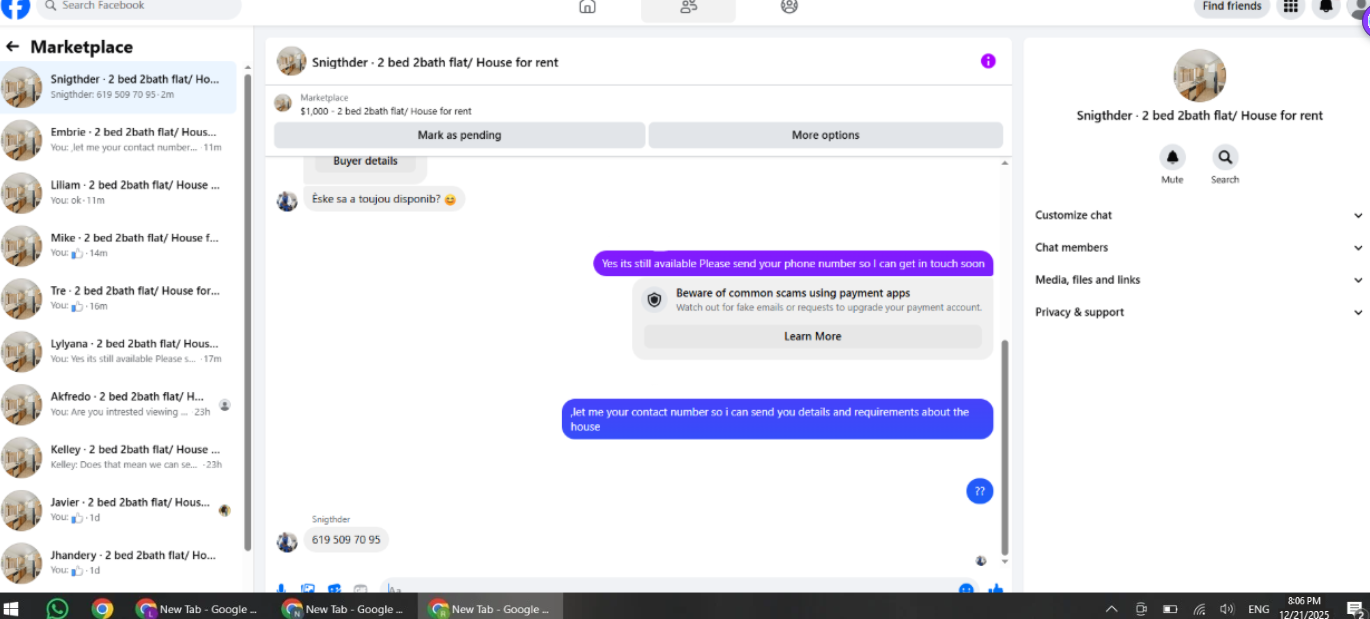Open the Windows Start button
This screenshot has width=1370, height=619.
pos(12,608)
